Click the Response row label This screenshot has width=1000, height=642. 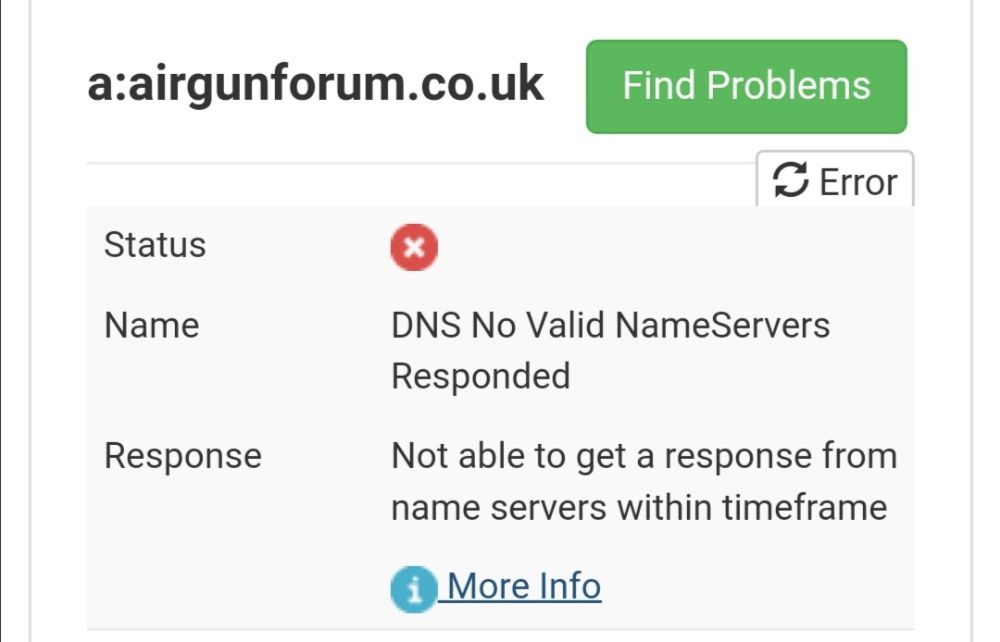point(183,456)
